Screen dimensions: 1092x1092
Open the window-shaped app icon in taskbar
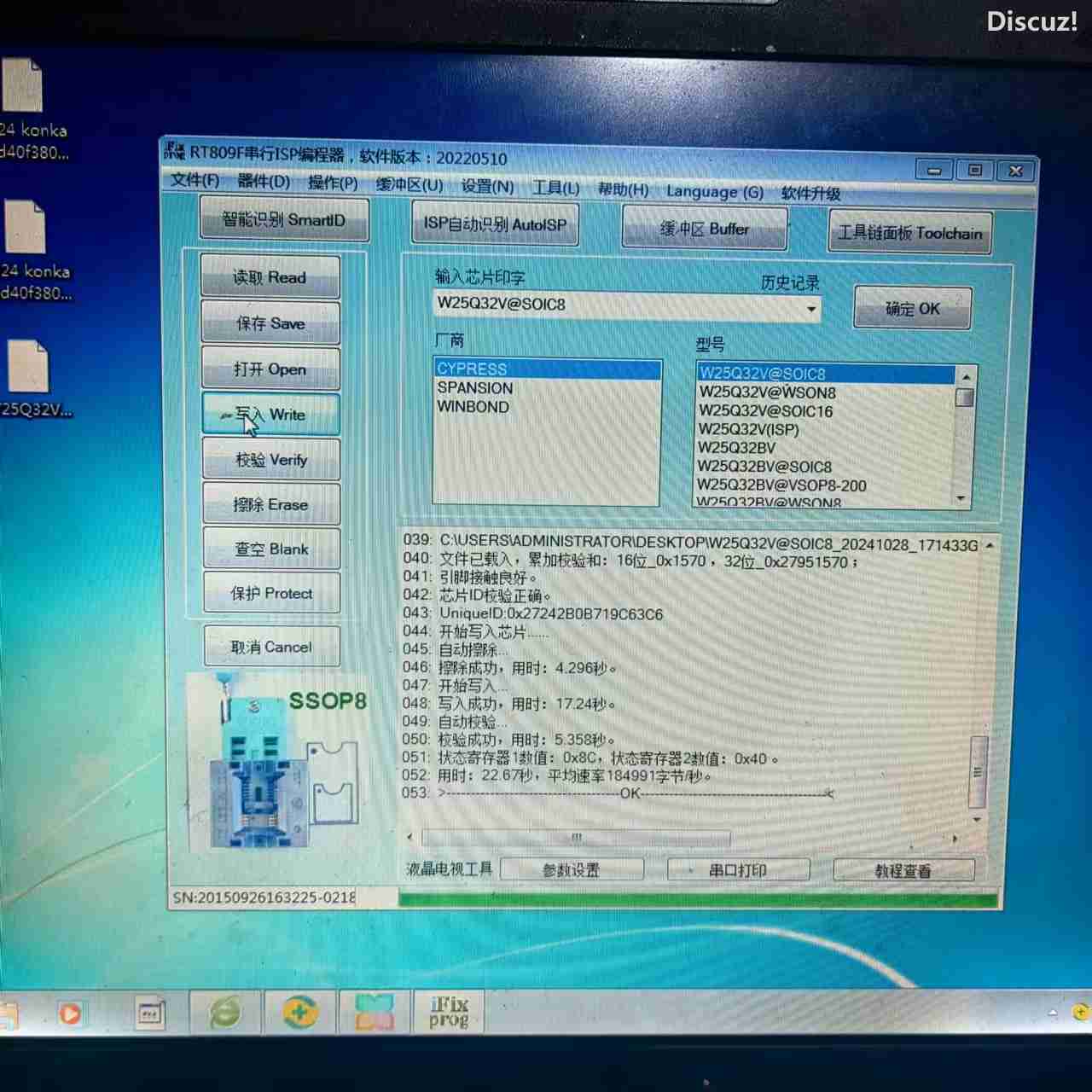[x=150, y=1014]
